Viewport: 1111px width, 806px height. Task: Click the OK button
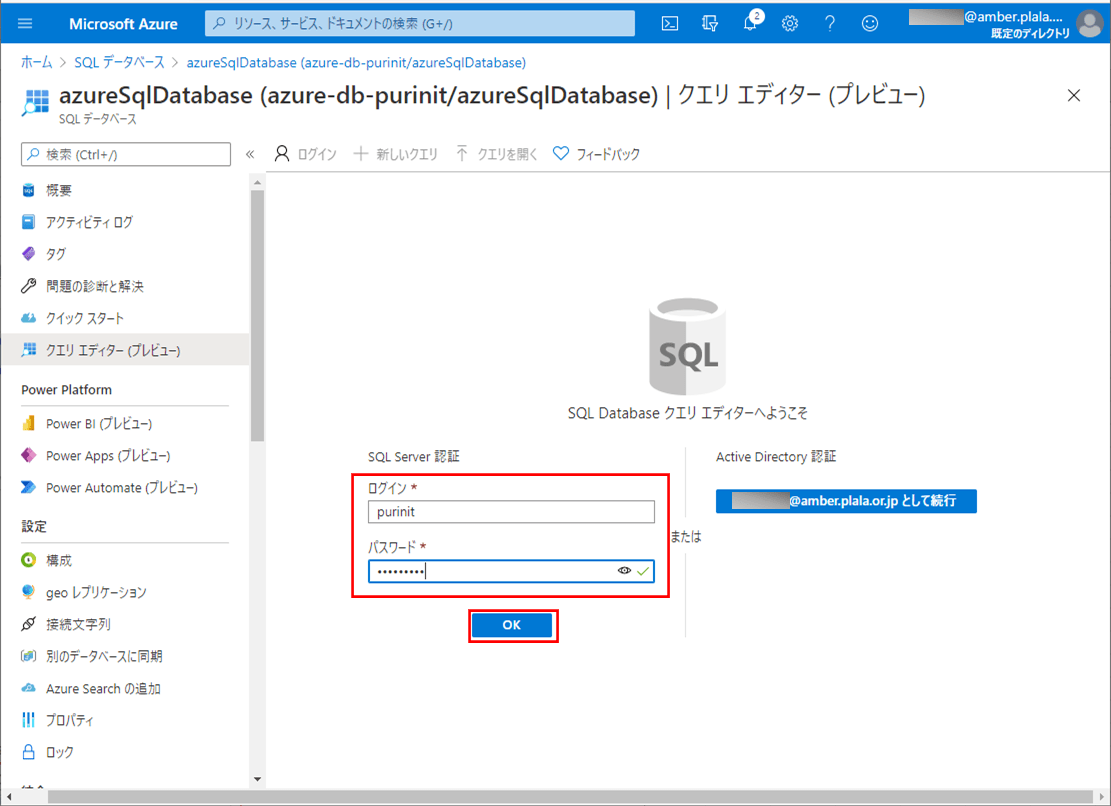512,625
